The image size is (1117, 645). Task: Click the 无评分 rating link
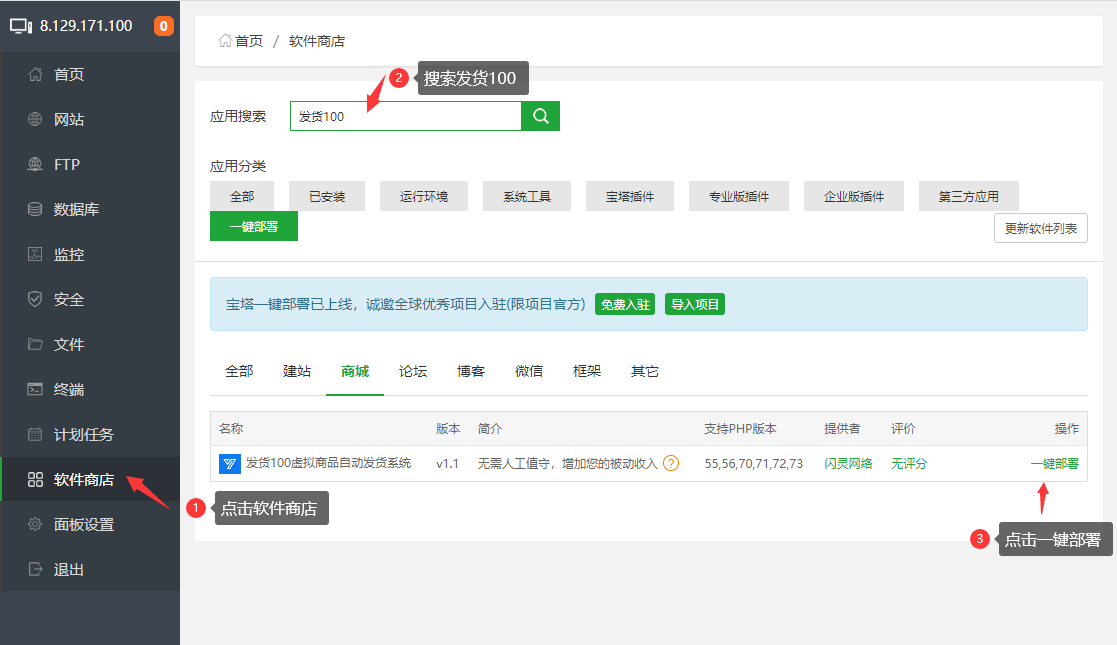click(909, 463)
